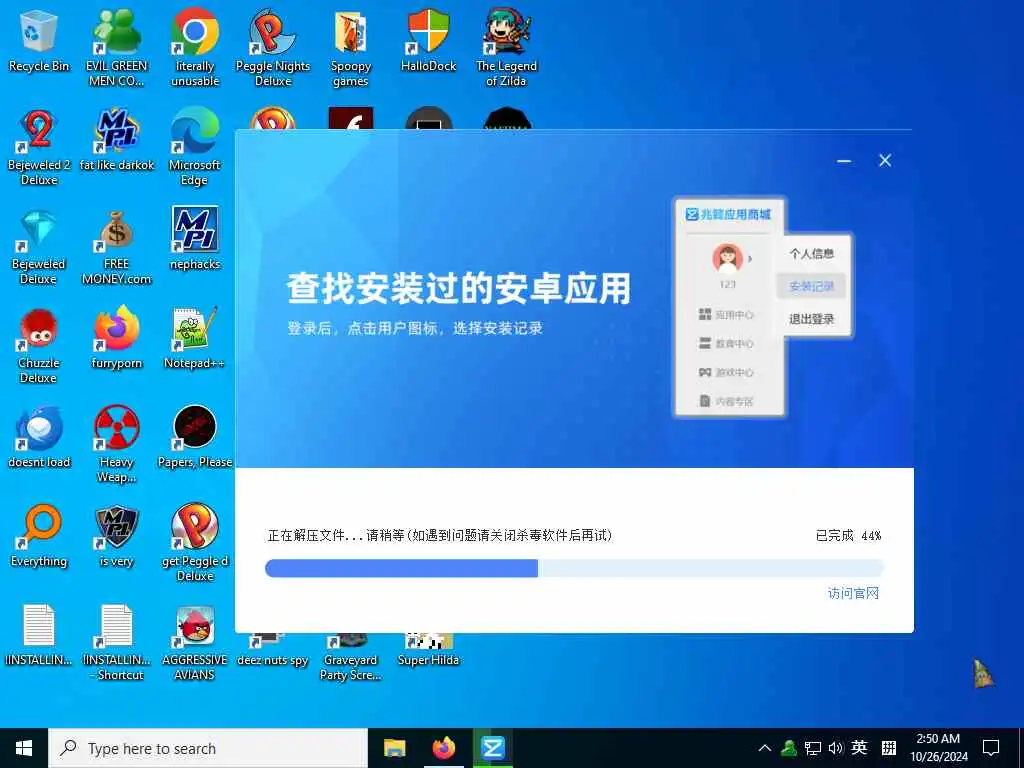
Task: Select the 'literally unusable' Chrome shortcut
Action: 195,48
